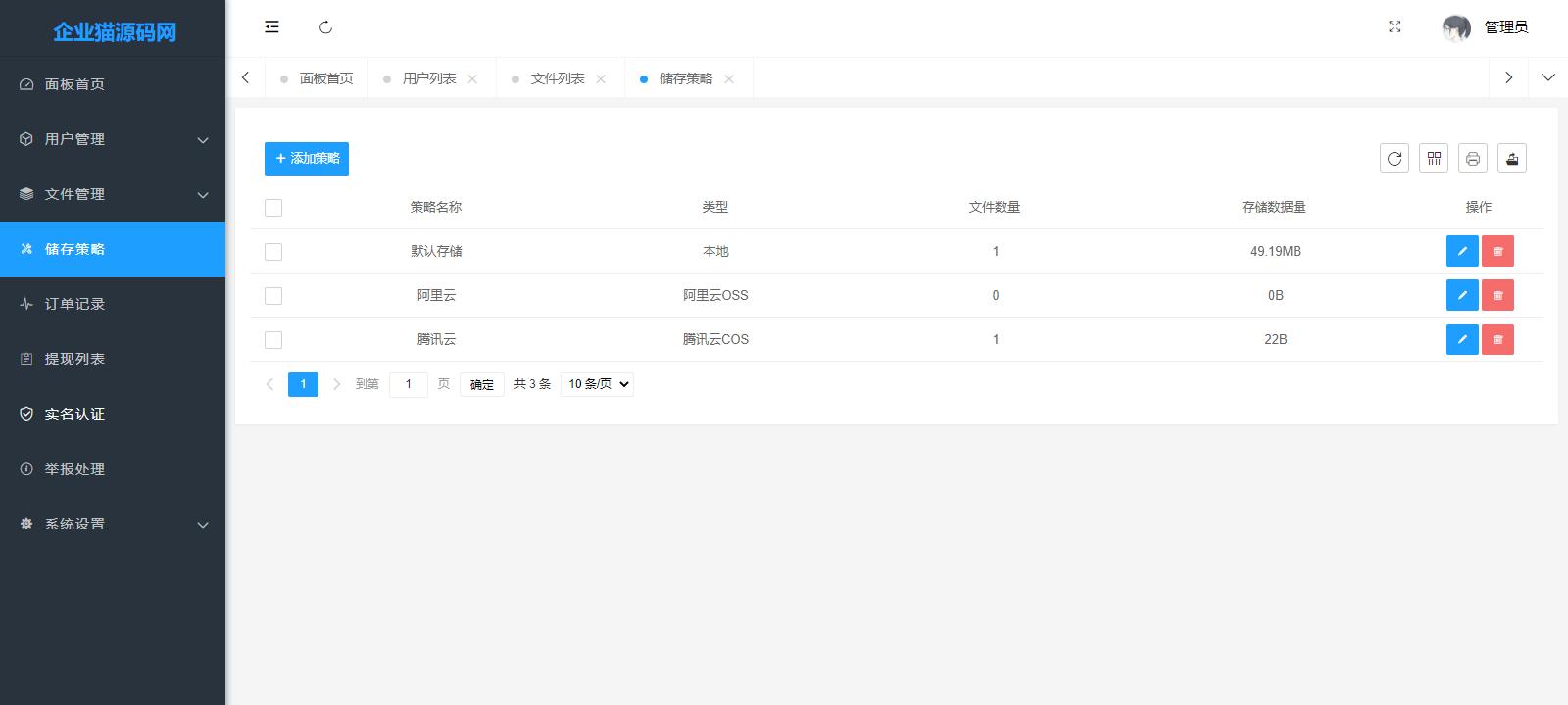Edit the 阿里云 storage policy
The image size is (1568, 705).
click(x=1461, y=295)
